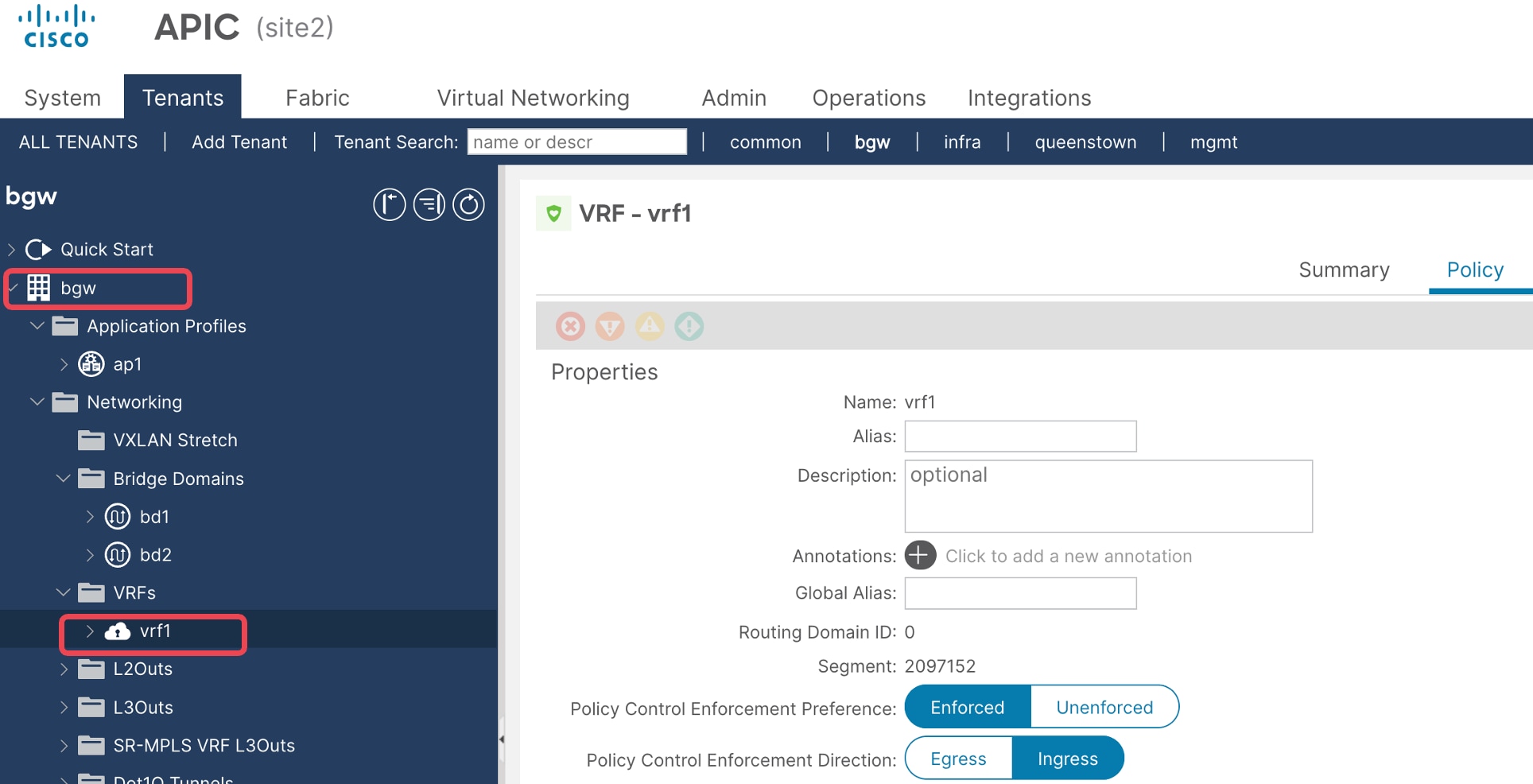Image resolution: width=1533 pixels, height=784 pixels.
Task: Set enforcement direction to Egress
Action: (958, 759)
